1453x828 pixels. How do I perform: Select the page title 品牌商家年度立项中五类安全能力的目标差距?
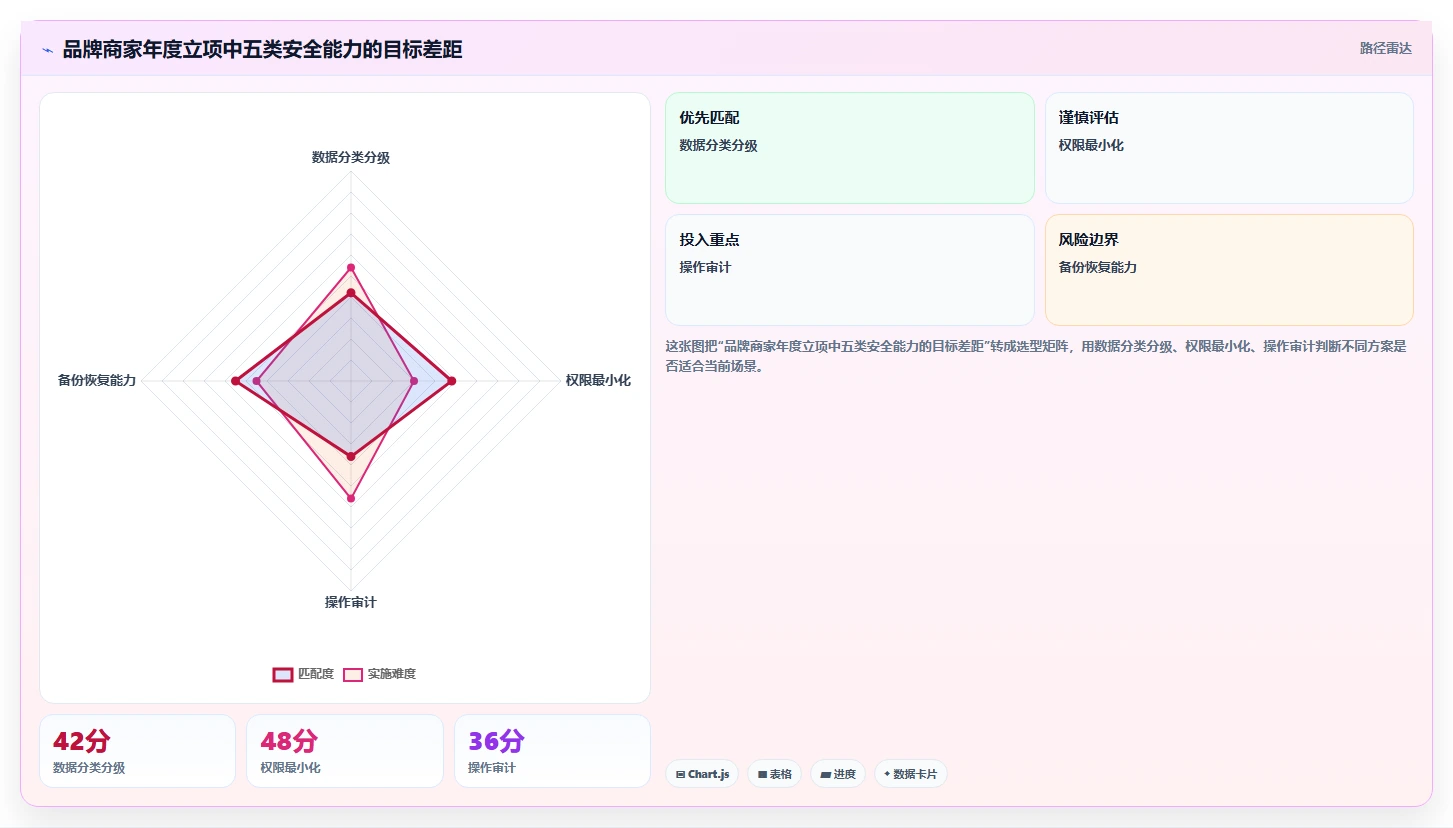[262, 49]
